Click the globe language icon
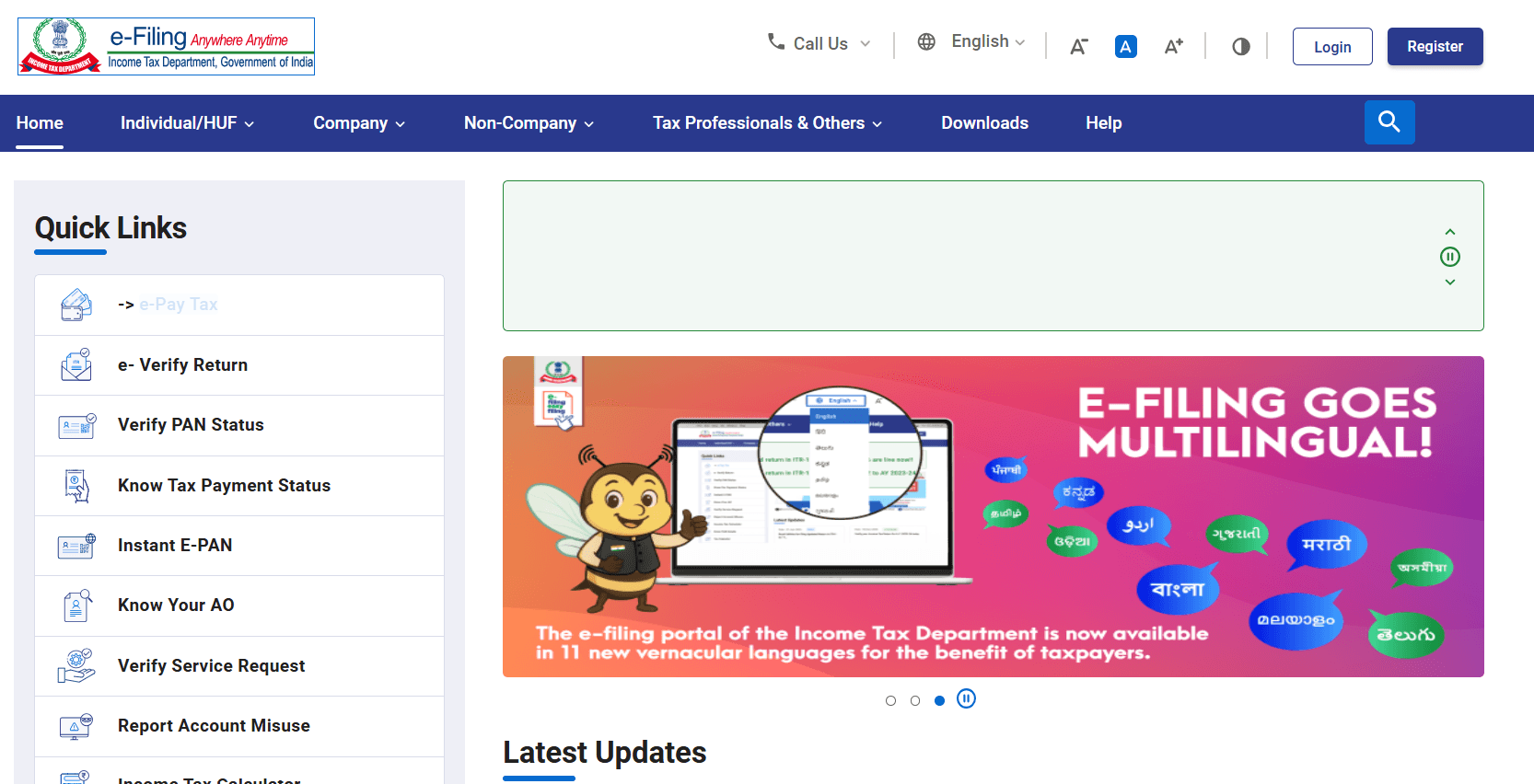 click(x=926, y=41)
